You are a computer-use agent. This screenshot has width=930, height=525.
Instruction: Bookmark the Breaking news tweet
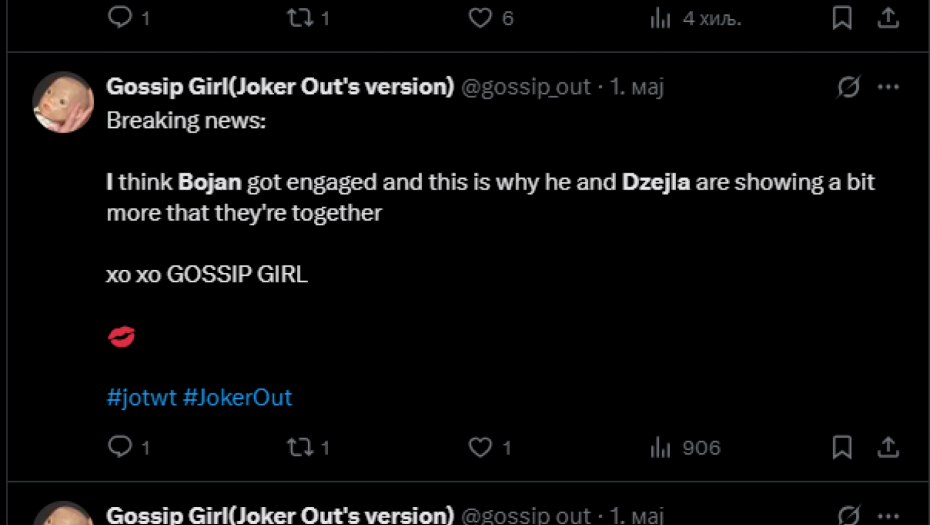pyautogui.click(x=842, y=447)
